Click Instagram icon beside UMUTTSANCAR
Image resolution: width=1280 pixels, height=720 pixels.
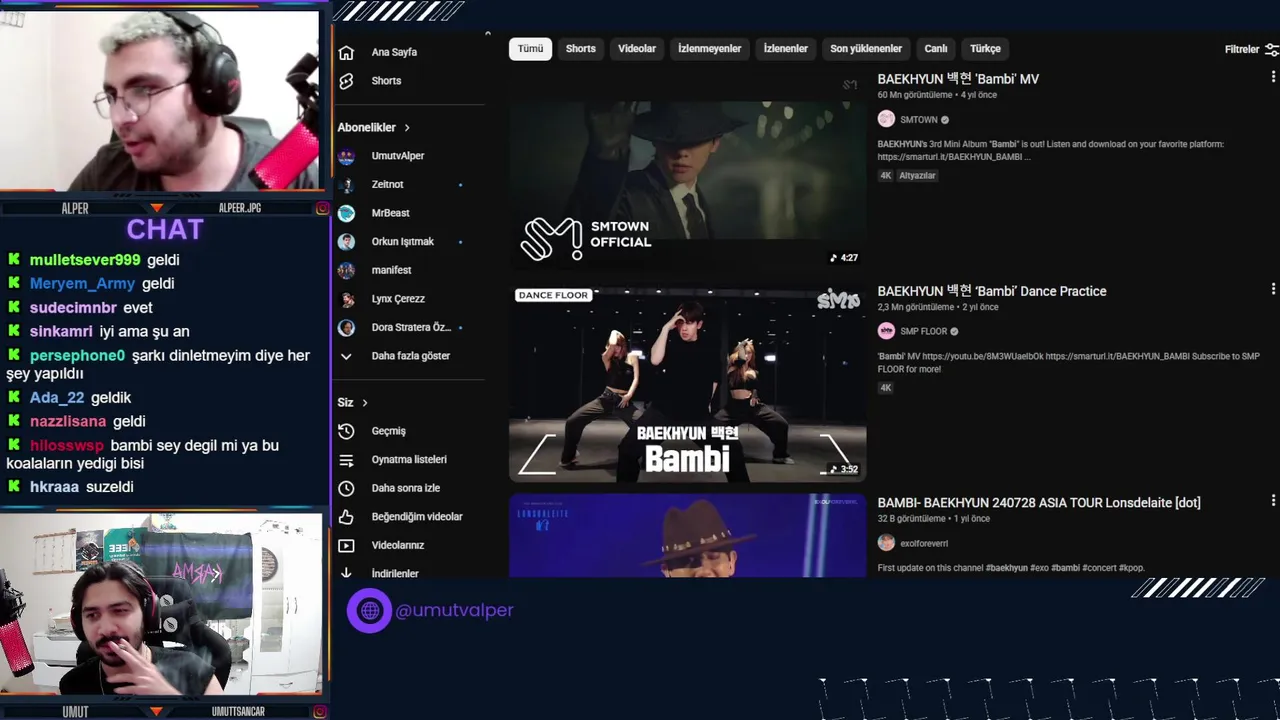click(322, 712)
